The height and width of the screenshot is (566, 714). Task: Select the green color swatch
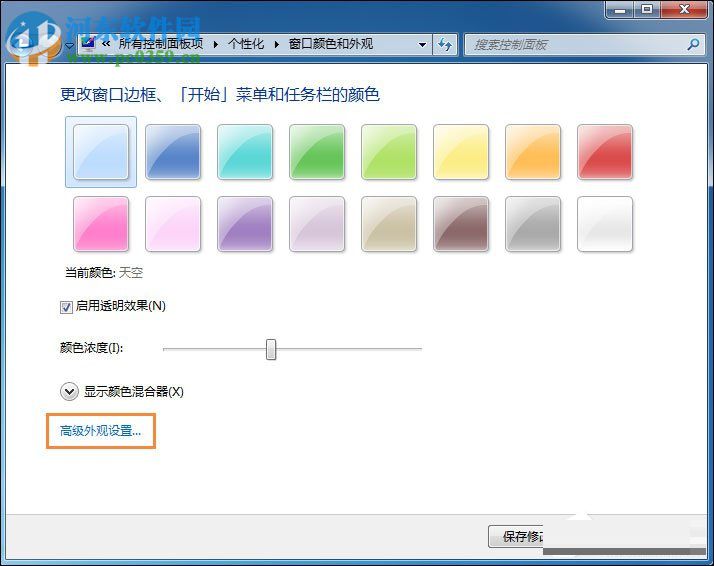click(317, 152)
